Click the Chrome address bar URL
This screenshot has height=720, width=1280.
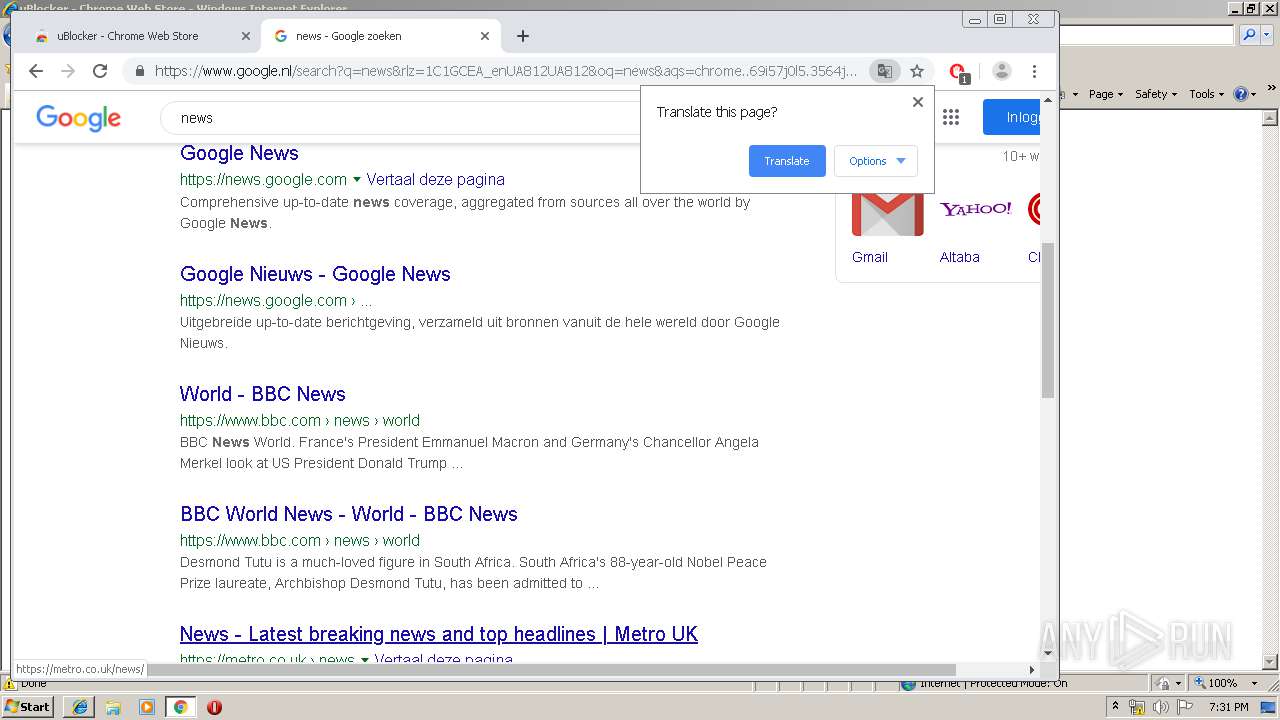pos(506,71)
